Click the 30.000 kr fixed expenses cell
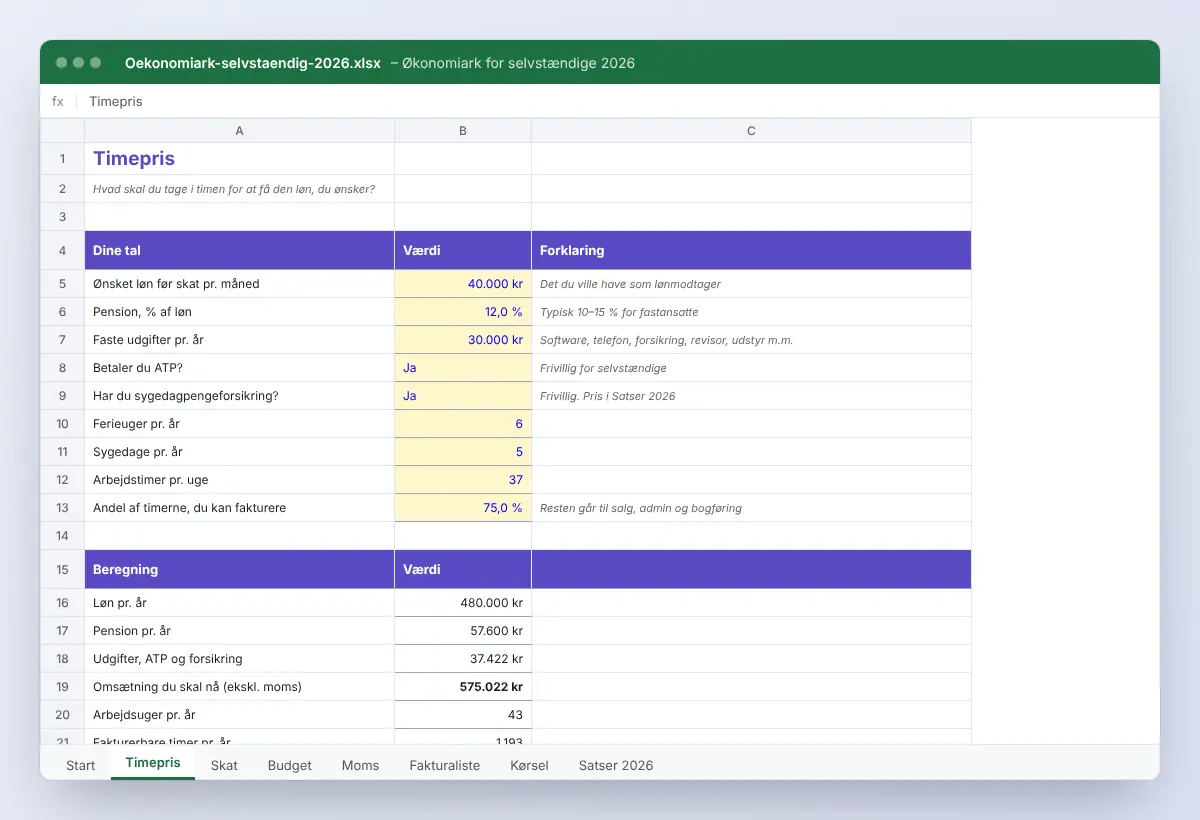The height and width of the screenshot is (820, 1200). (463, 340)
